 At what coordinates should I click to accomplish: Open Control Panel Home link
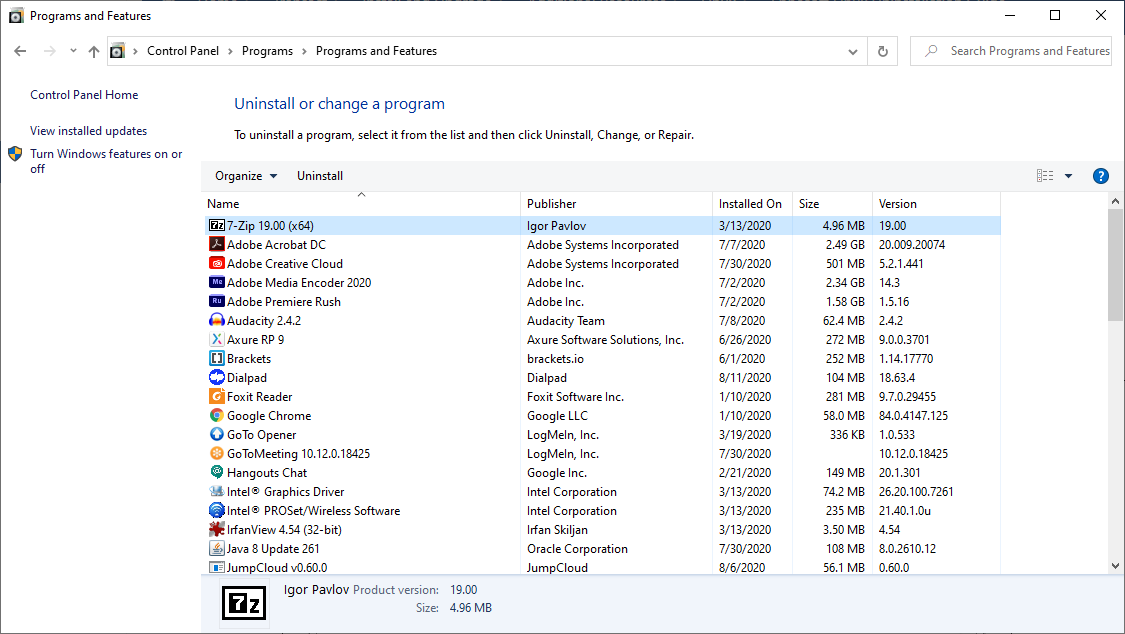pos(84,95)
